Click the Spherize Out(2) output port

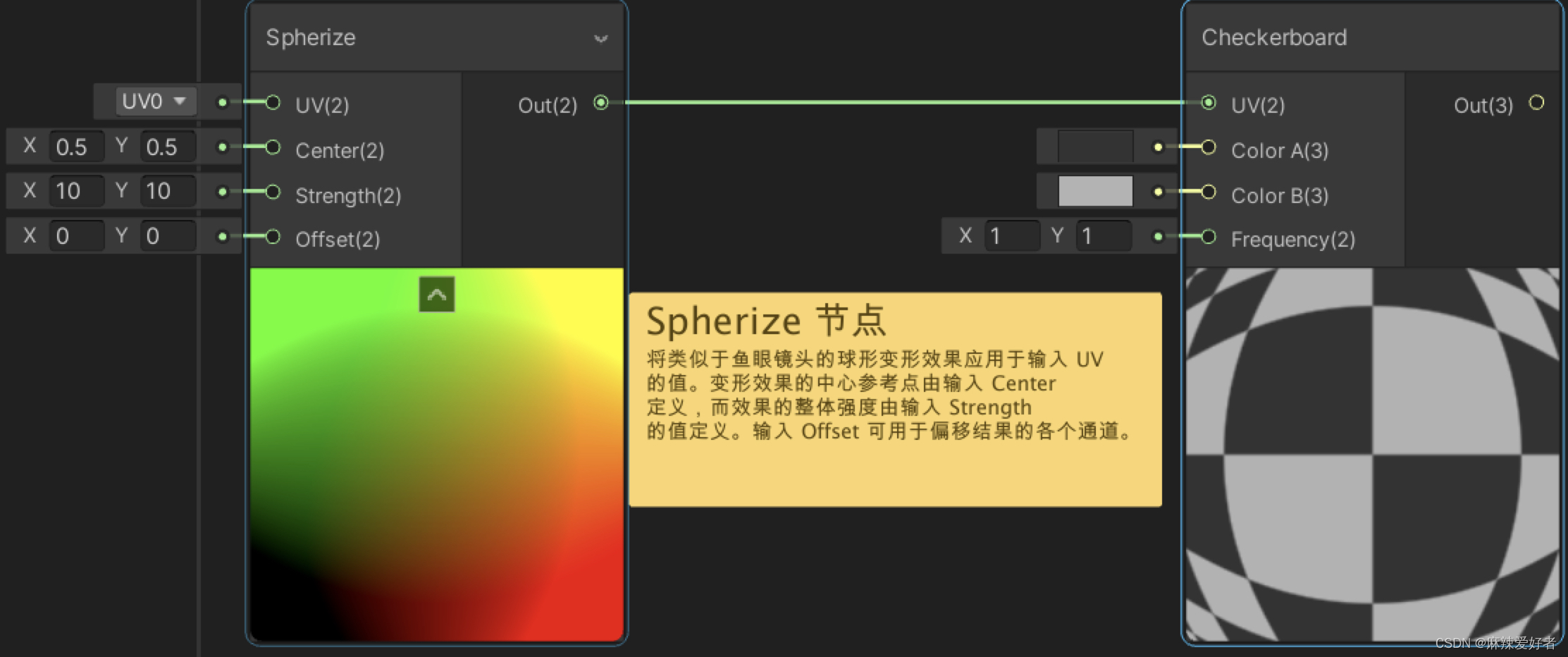pos(600,103)
